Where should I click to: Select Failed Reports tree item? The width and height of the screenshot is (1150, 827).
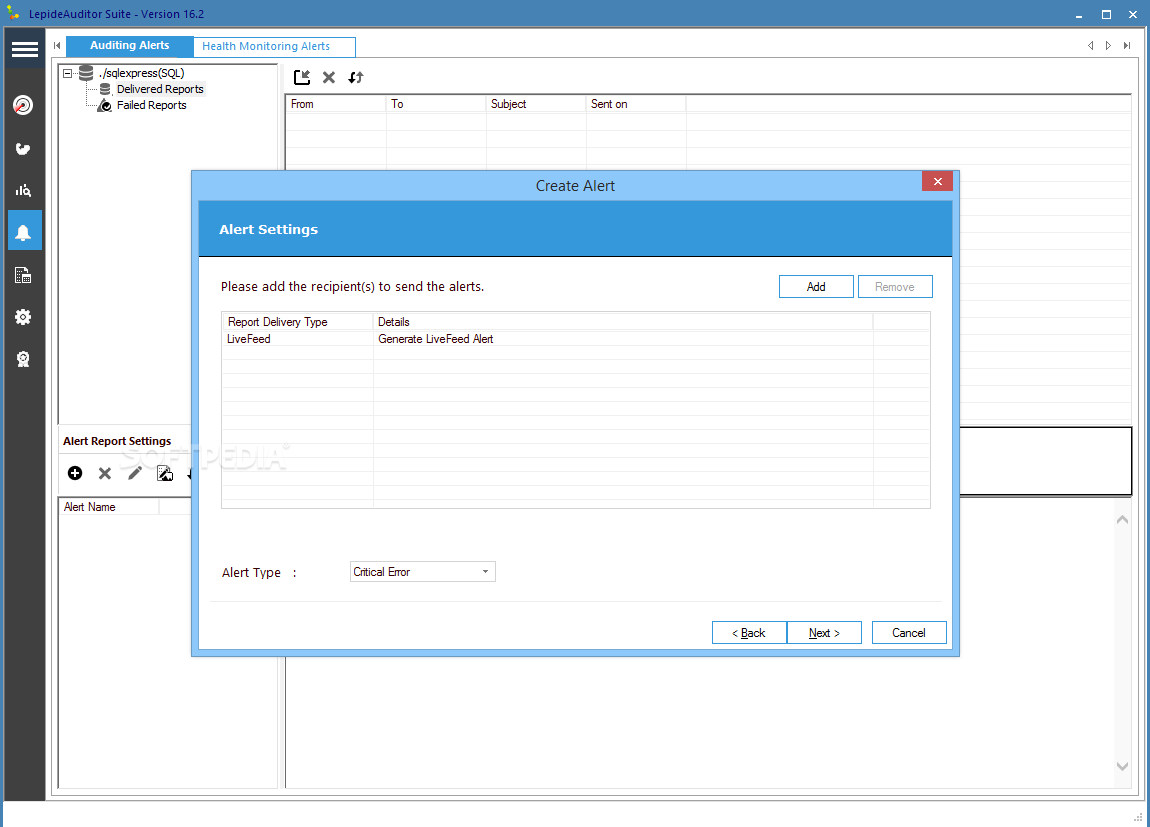151,105
